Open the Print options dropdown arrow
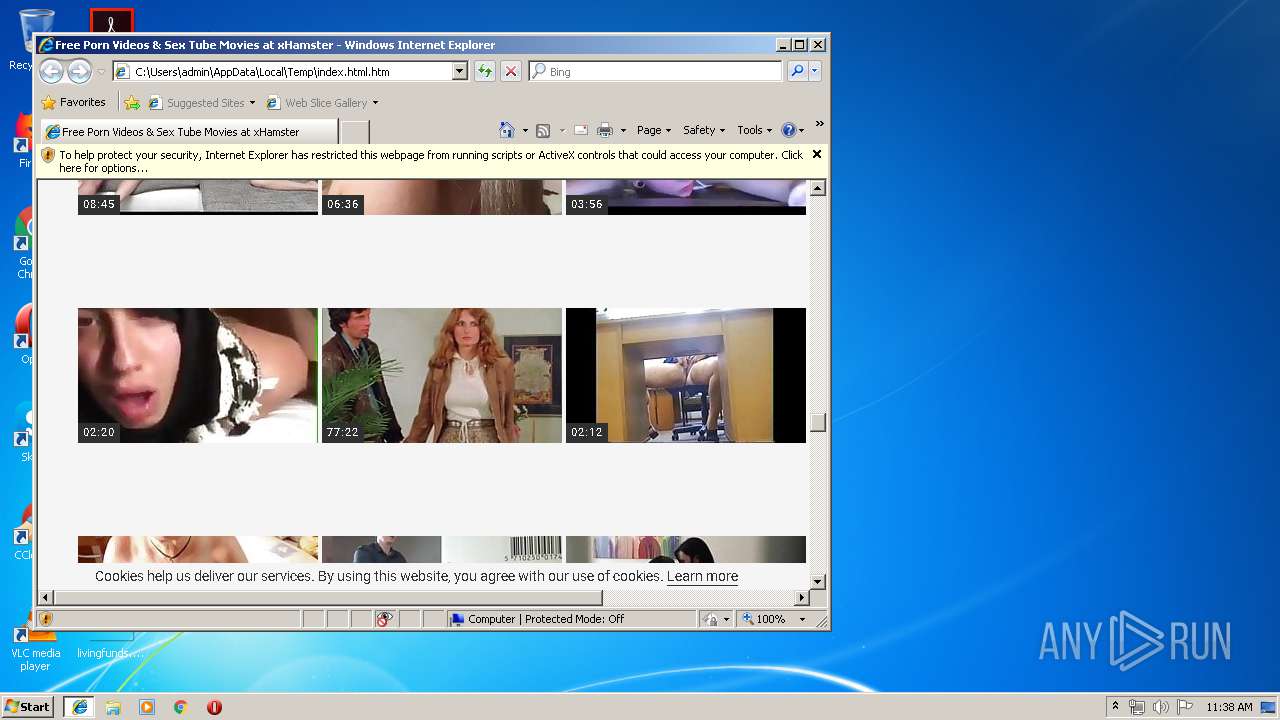Screen dimensions: 1280x720 pos(622,131)
